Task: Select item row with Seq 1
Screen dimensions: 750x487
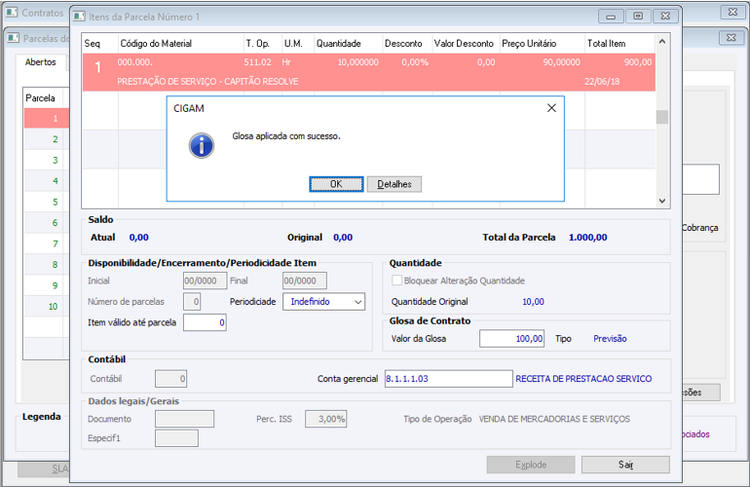Action: click(x=369, y=72)
